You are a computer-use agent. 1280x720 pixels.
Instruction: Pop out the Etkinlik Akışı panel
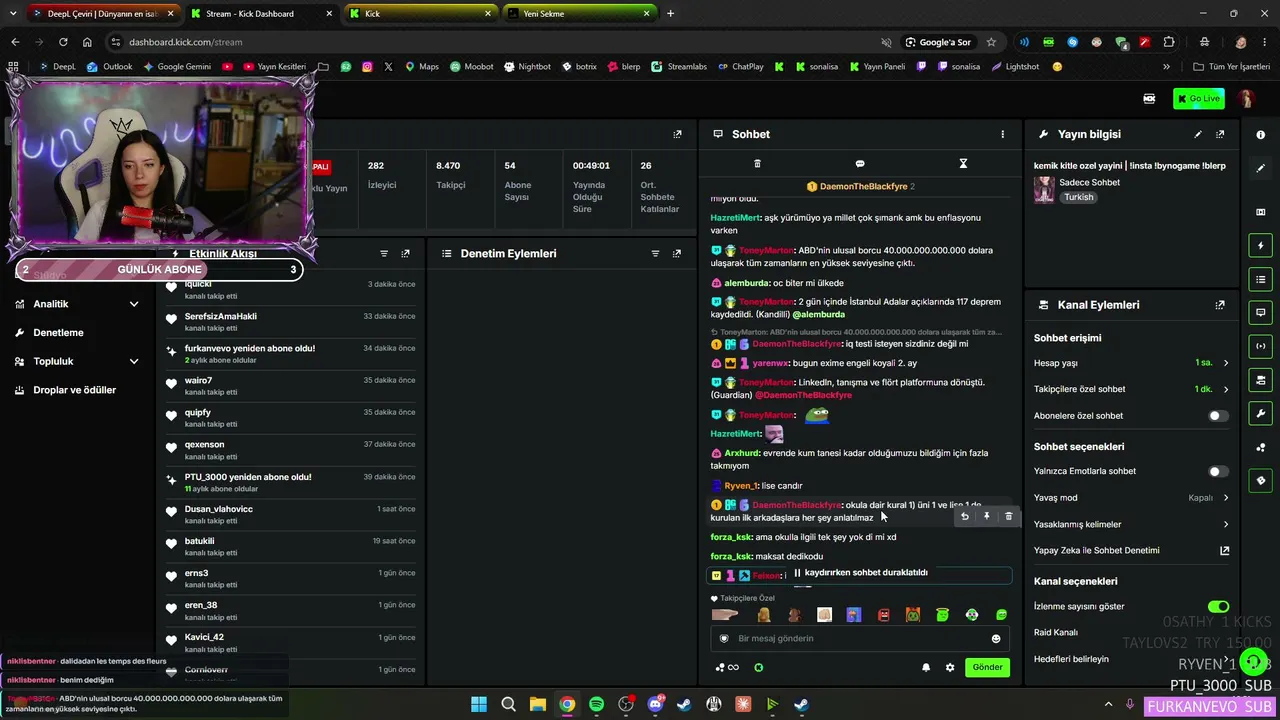click(405, 254)
